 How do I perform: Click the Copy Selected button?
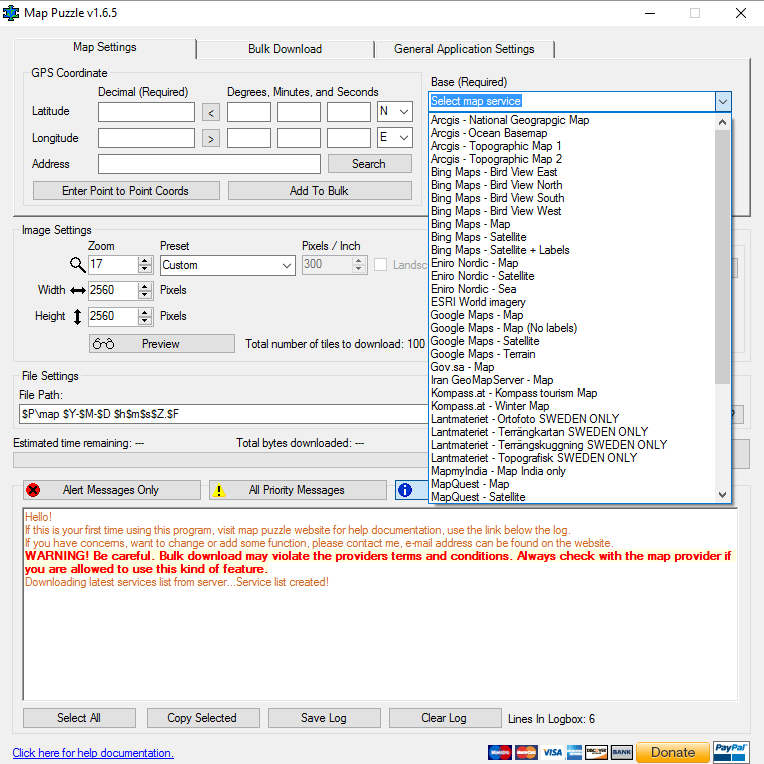click(x=203, y=718)
